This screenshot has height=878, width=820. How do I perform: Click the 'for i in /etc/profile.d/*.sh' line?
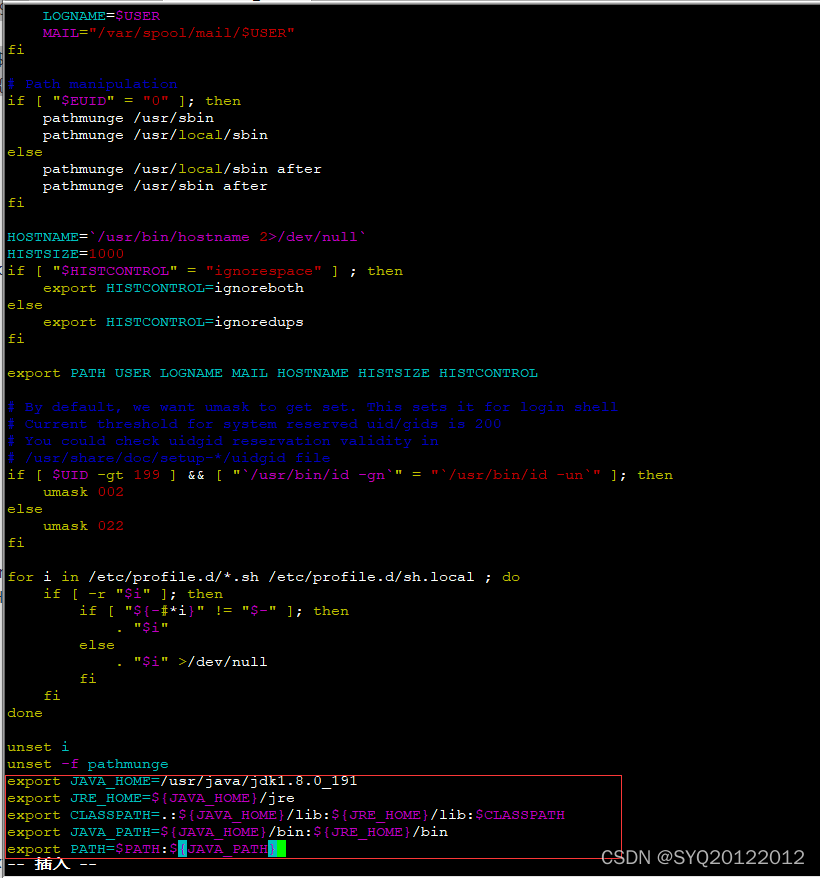point(264,577)
